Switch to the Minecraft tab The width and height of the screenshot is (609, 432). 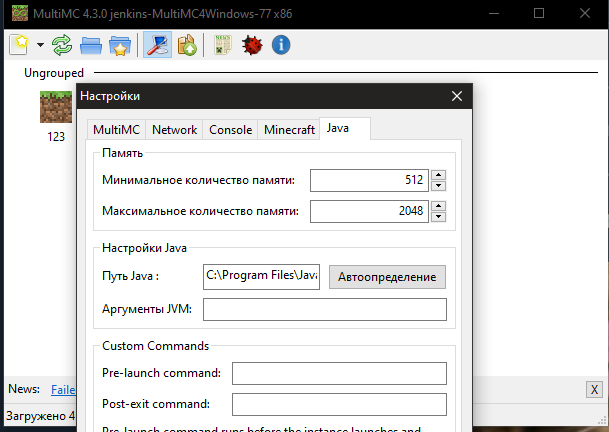(x=289, y=130)
